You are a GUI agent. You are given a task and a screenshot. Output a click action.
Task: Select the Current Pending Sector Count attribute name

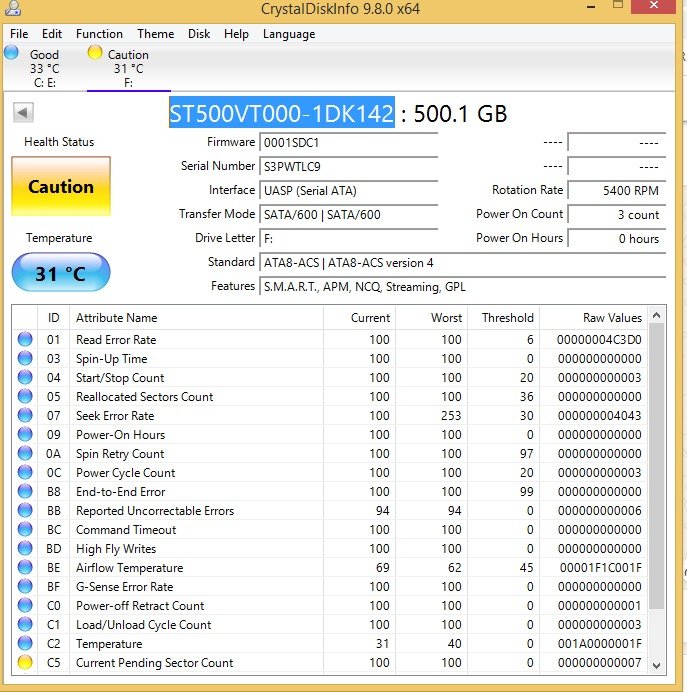154,663
